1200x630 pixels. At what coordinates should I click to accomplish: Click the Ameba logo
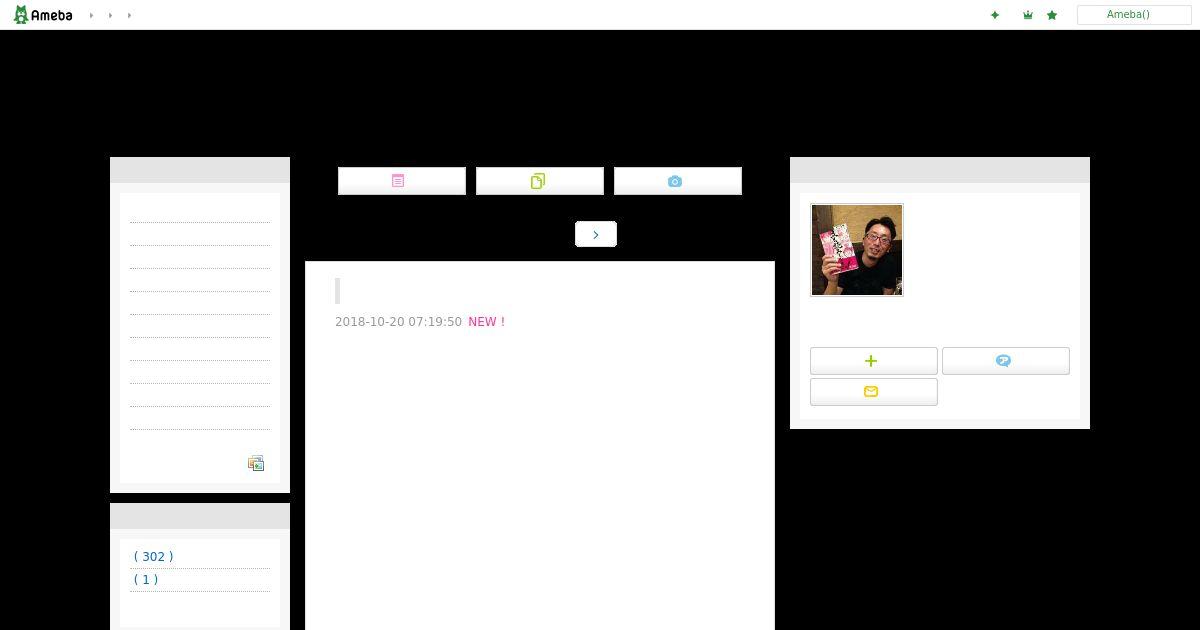point(42,15)
